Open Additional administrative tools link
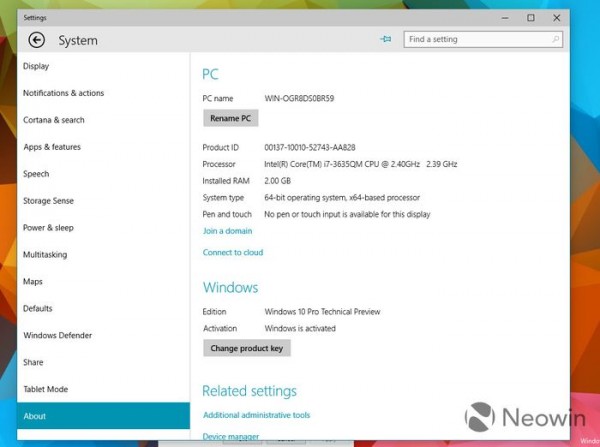600x447 pixels. tap(256, 415)
